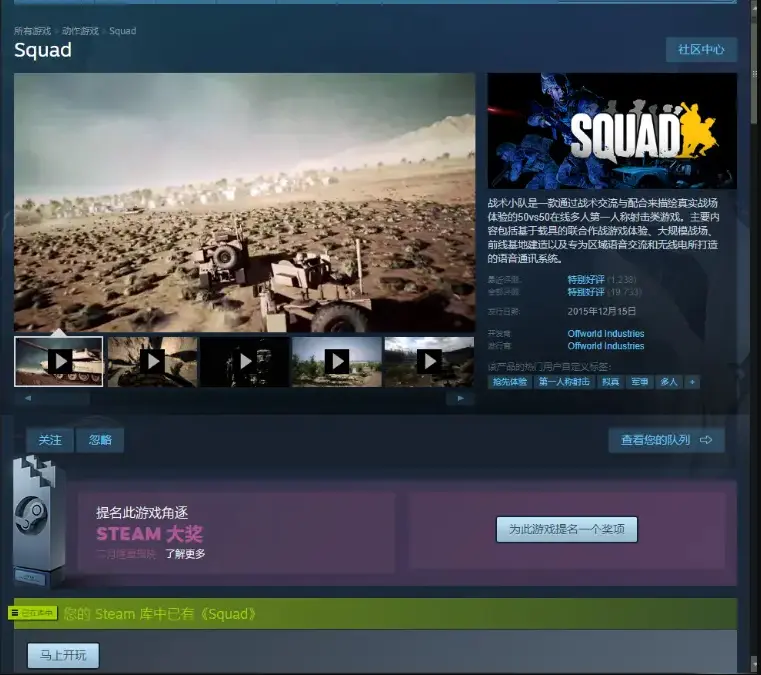Play the fifth video thumbnail
The height and width of the screenshot is (675, 761).
click(429, 362)
